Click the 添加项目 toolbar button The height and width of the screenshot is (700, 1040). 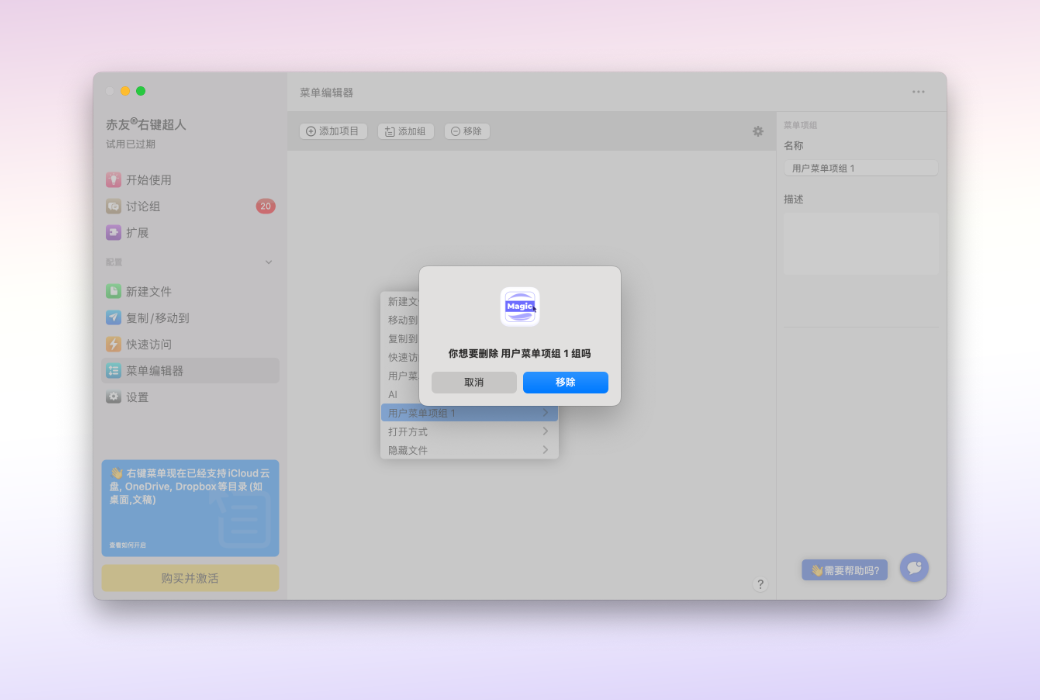tap(333, 131)
